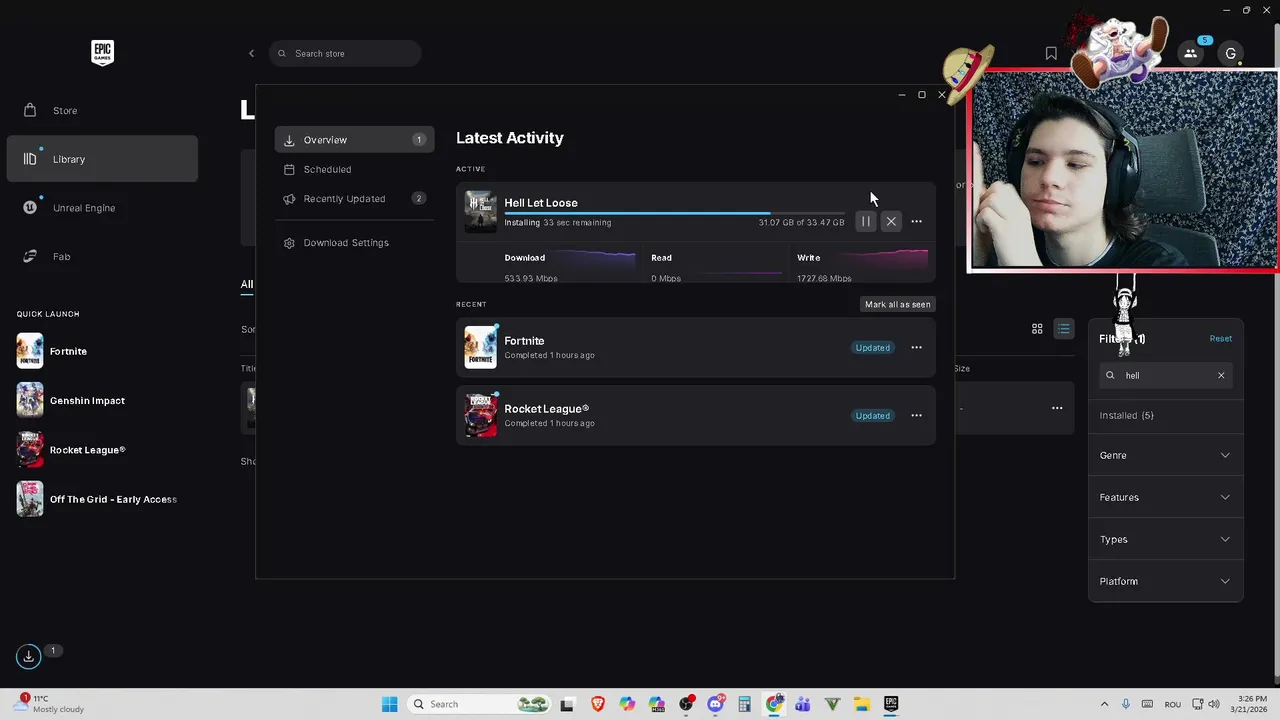Open Calculator from taskbar

(744, 704)
